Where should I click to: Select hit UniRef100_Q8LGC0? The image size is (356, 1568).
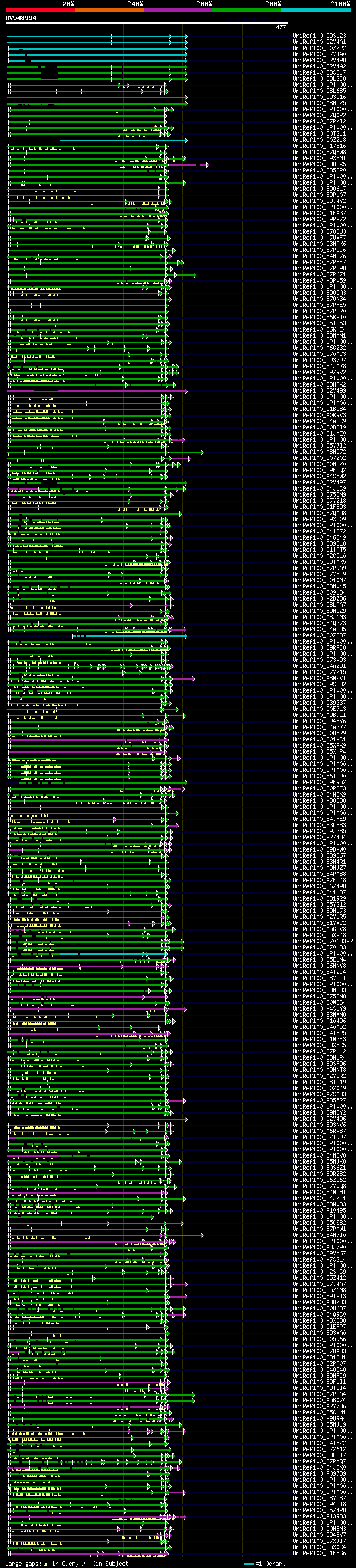[319, 78]
